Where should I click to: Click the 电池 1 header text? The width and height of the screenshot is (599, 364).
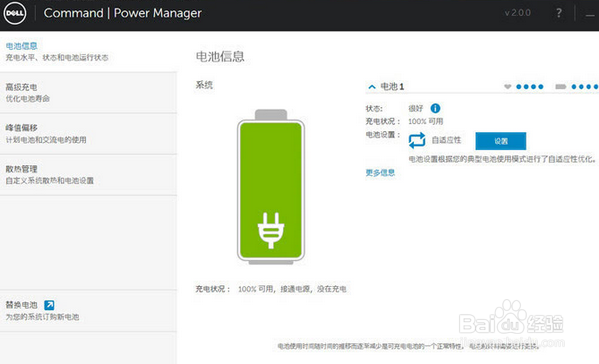coord(392,87)
